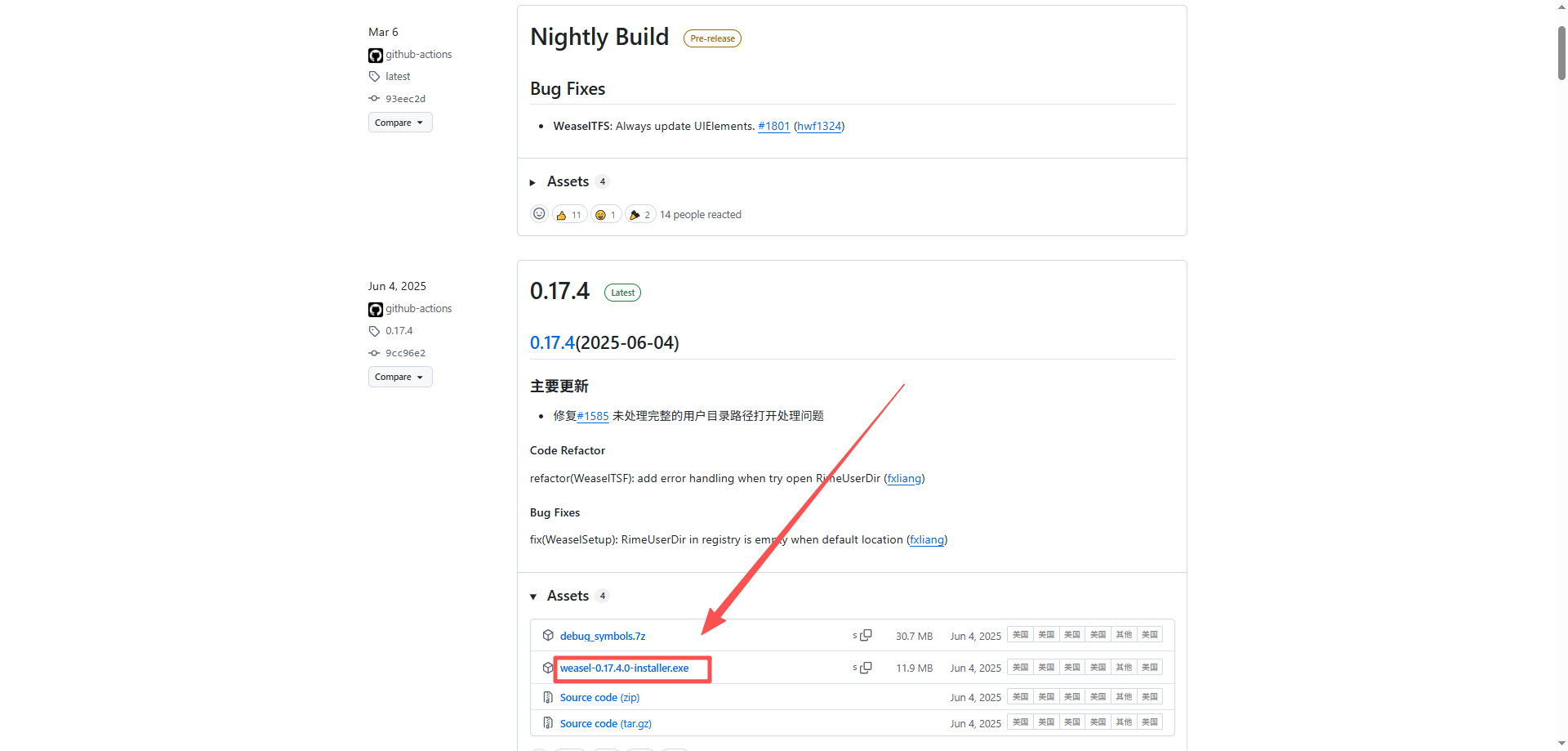
Task: Click the 主要更新 heading
Action: tap(559, 386)
